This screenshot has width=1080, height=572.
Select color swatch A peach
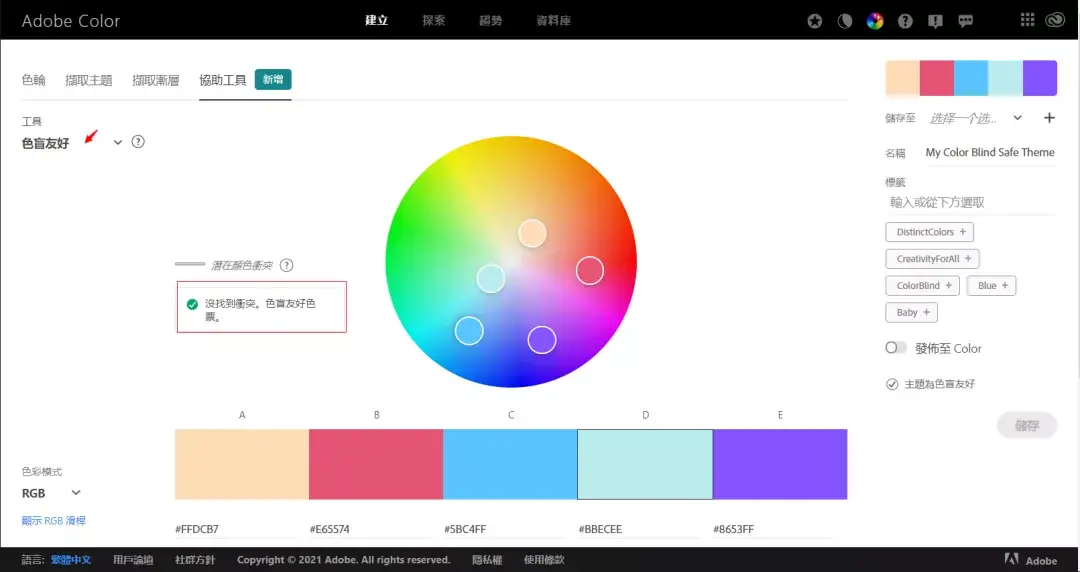(x=242, y=464)
